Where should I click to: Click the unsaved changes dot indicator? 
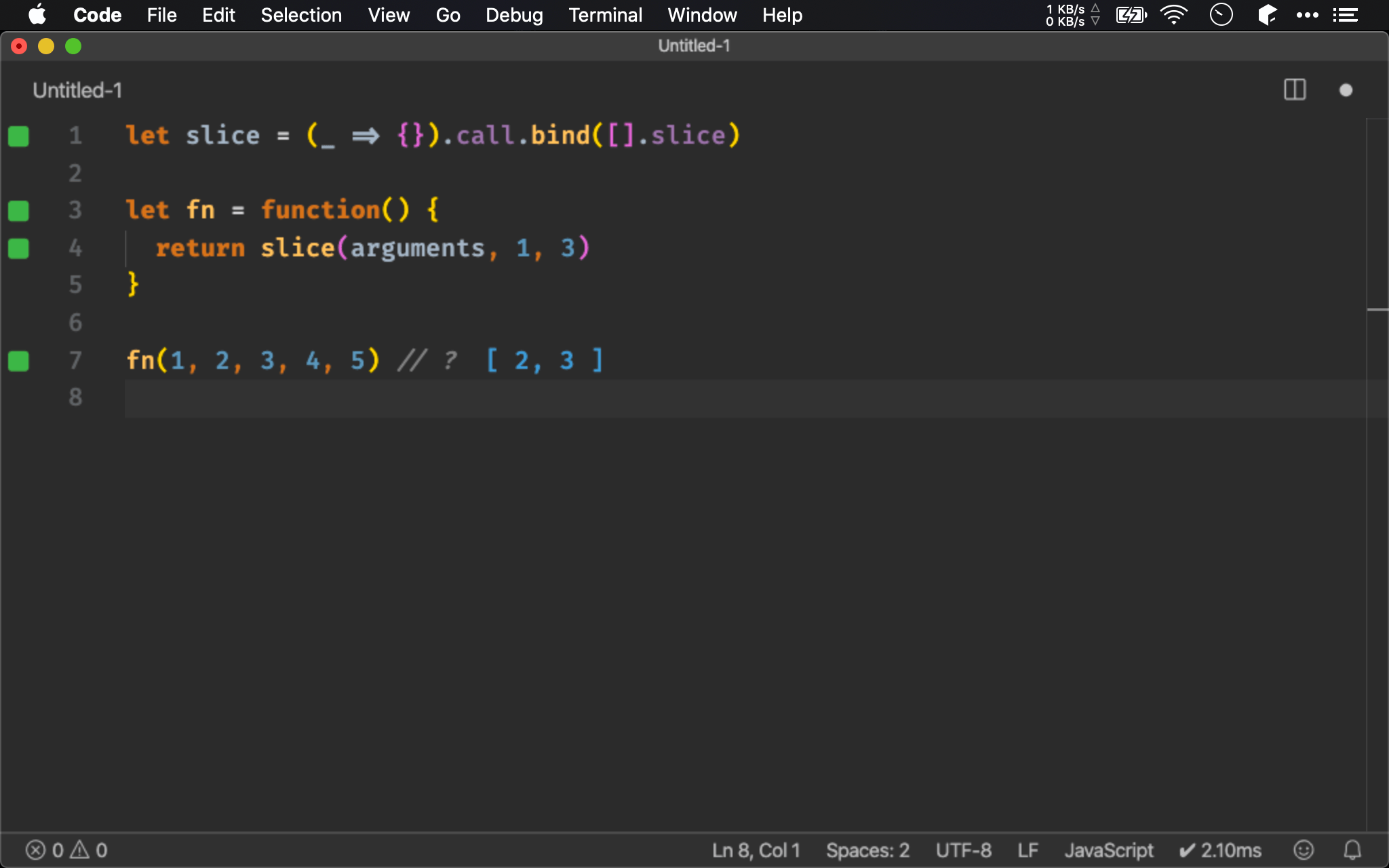[1346, 89]
